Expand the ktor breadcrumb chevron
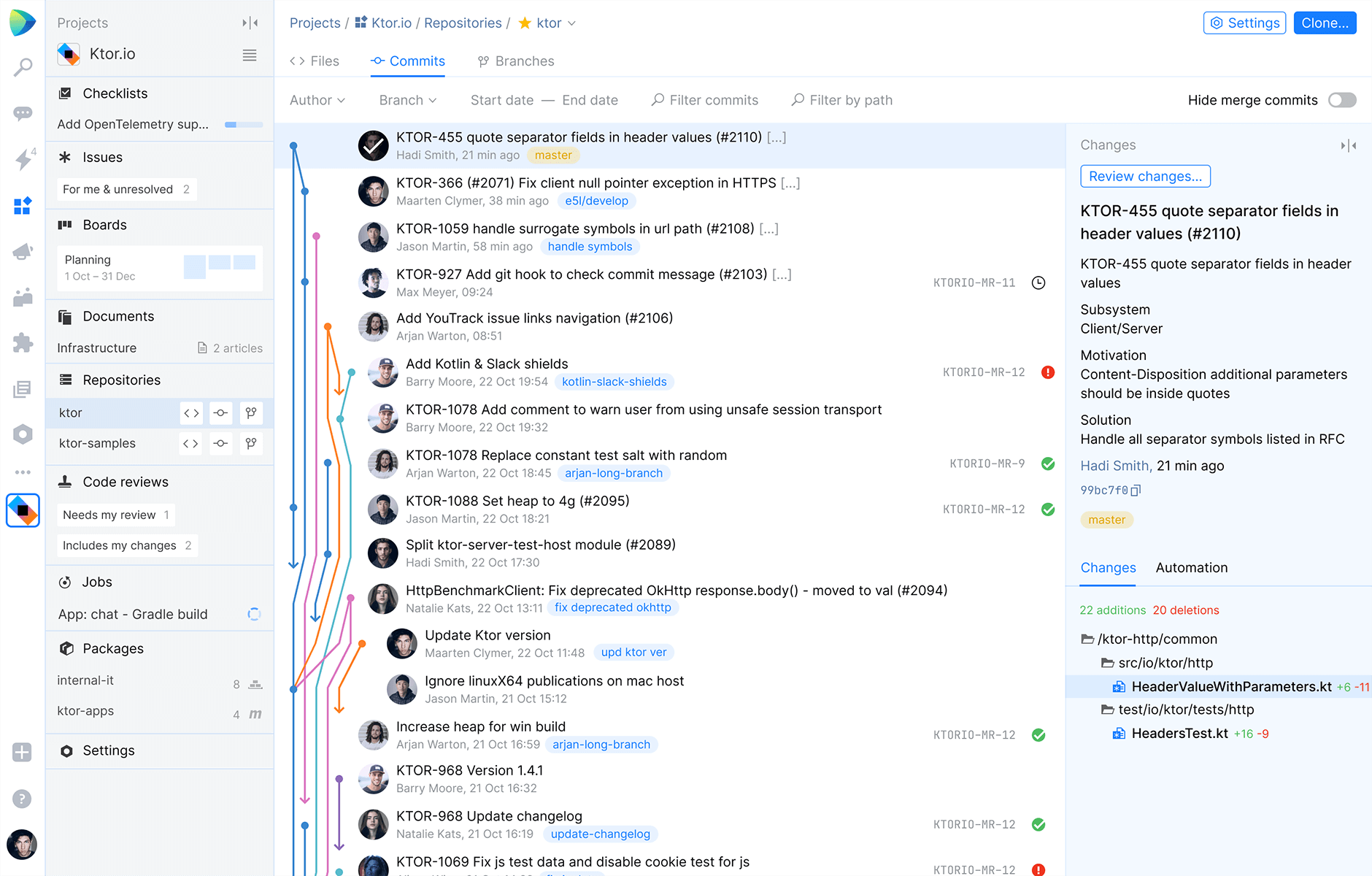 573,23
